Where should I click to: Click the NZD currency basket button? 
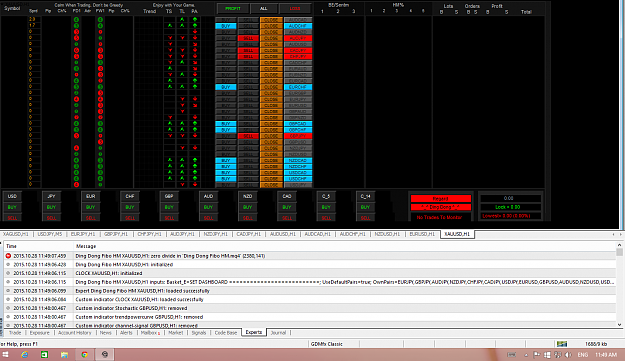pyautogui.click(x=248, y=196)
